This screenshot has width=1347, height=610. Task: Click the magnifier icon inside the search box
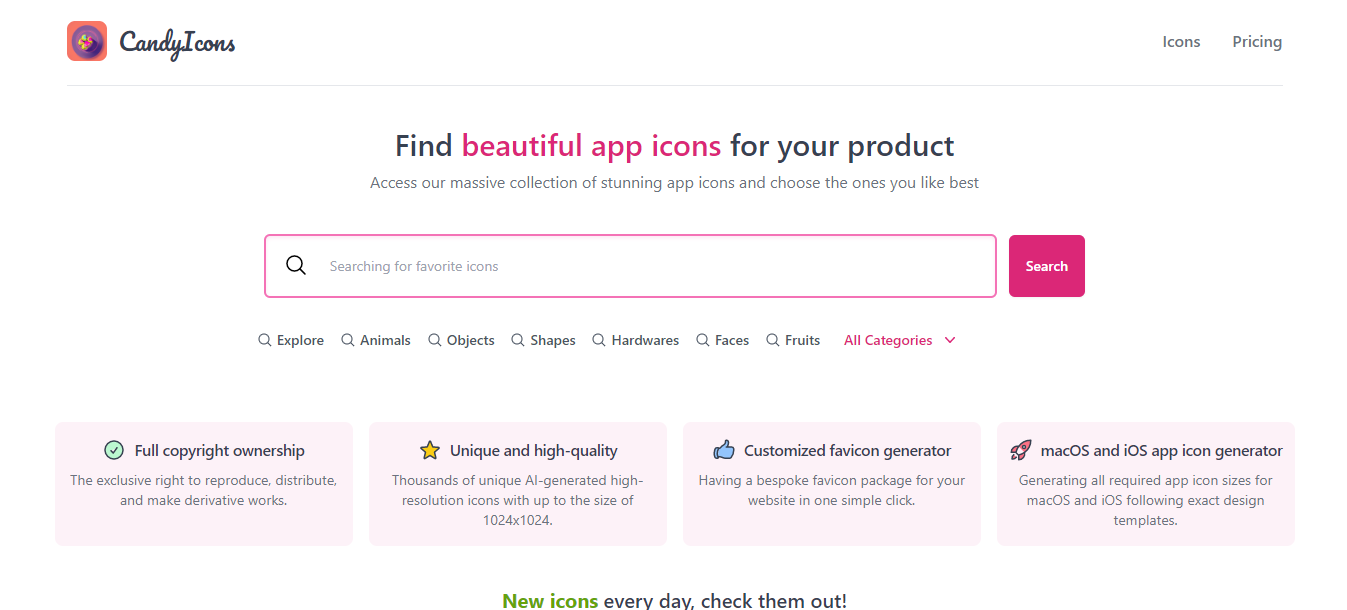pos(296,265)
